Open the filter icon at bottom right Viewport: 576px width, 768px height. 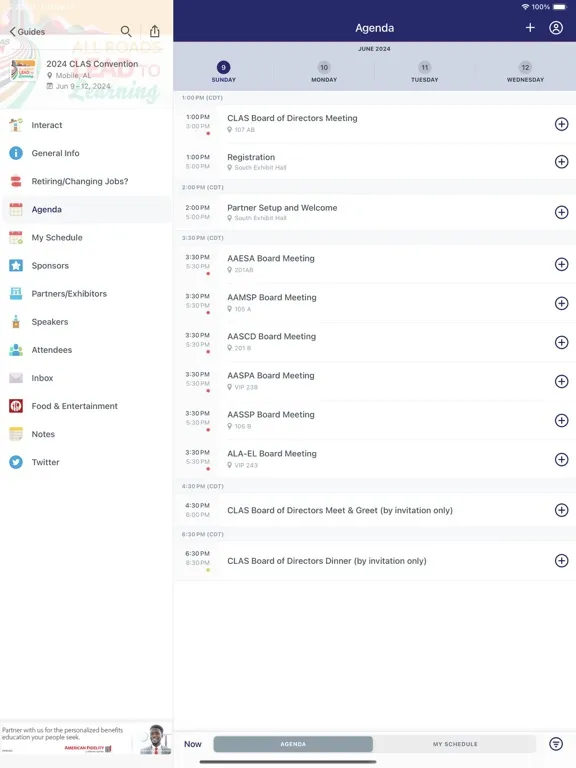pos(556,744)
